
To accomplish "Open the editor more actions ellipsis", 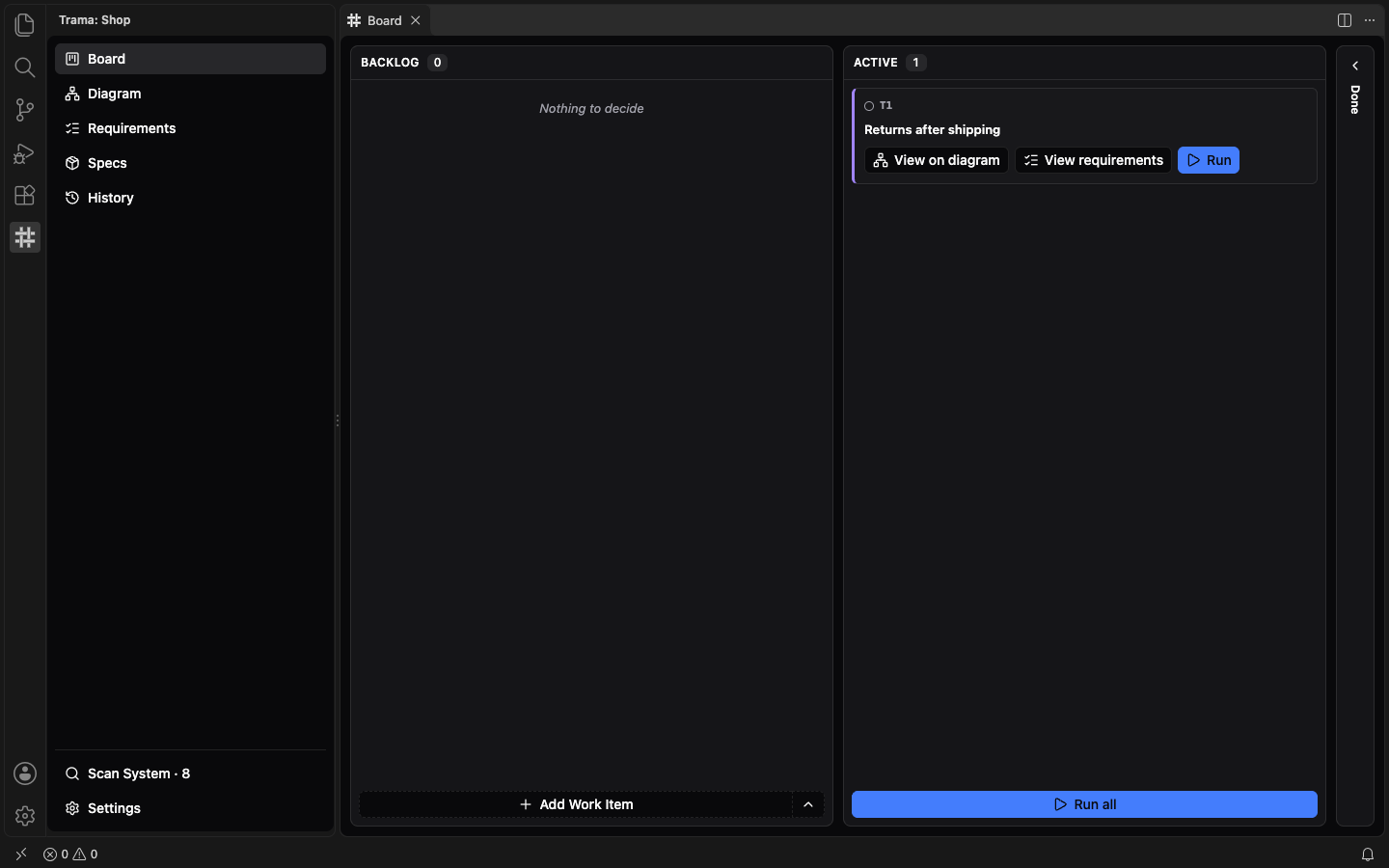I will pyautogui.click(x=1370, y=20).
